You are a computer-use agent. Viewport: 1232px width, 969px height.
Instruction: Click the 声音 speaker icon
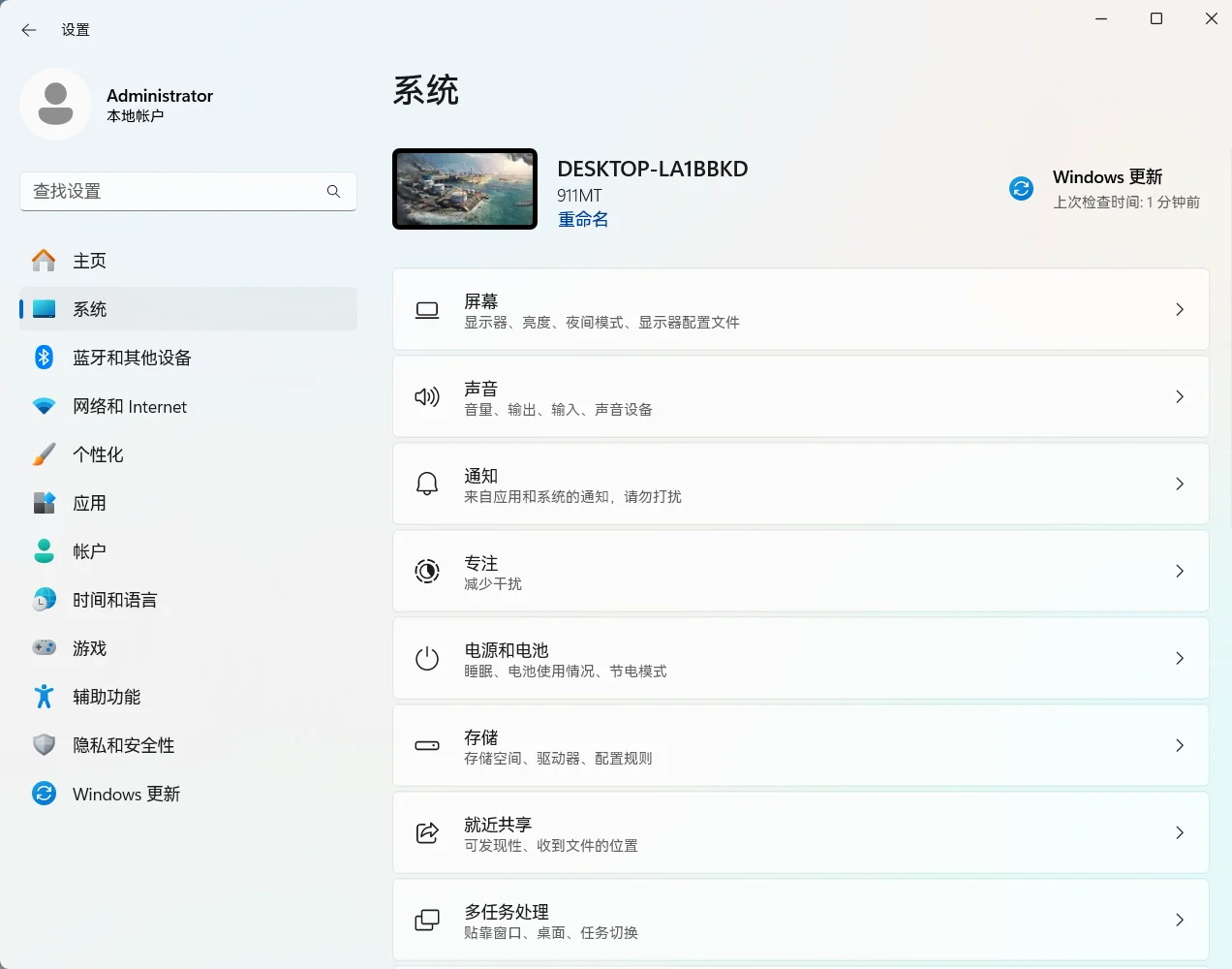click(426, 396)
